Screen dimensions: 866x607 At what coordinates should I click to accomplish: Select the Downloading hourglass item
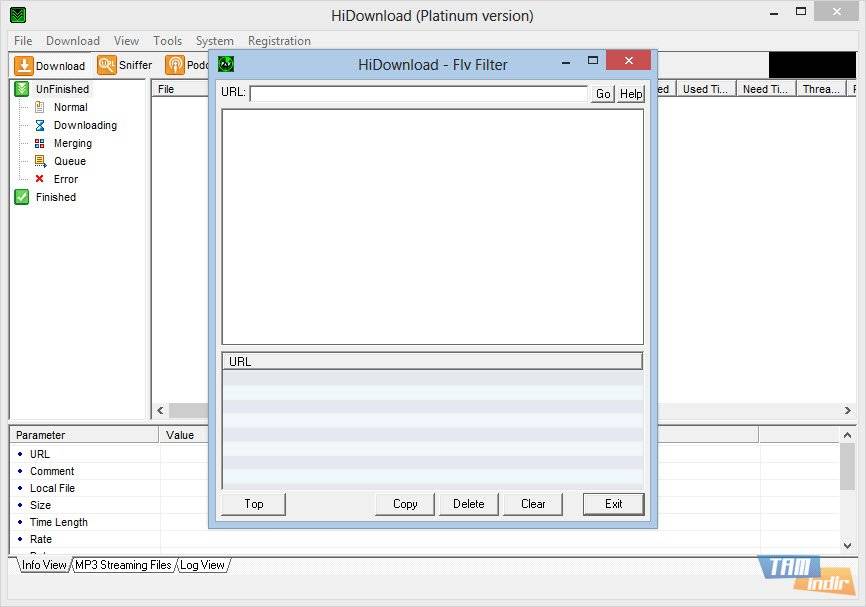[40, 125]
